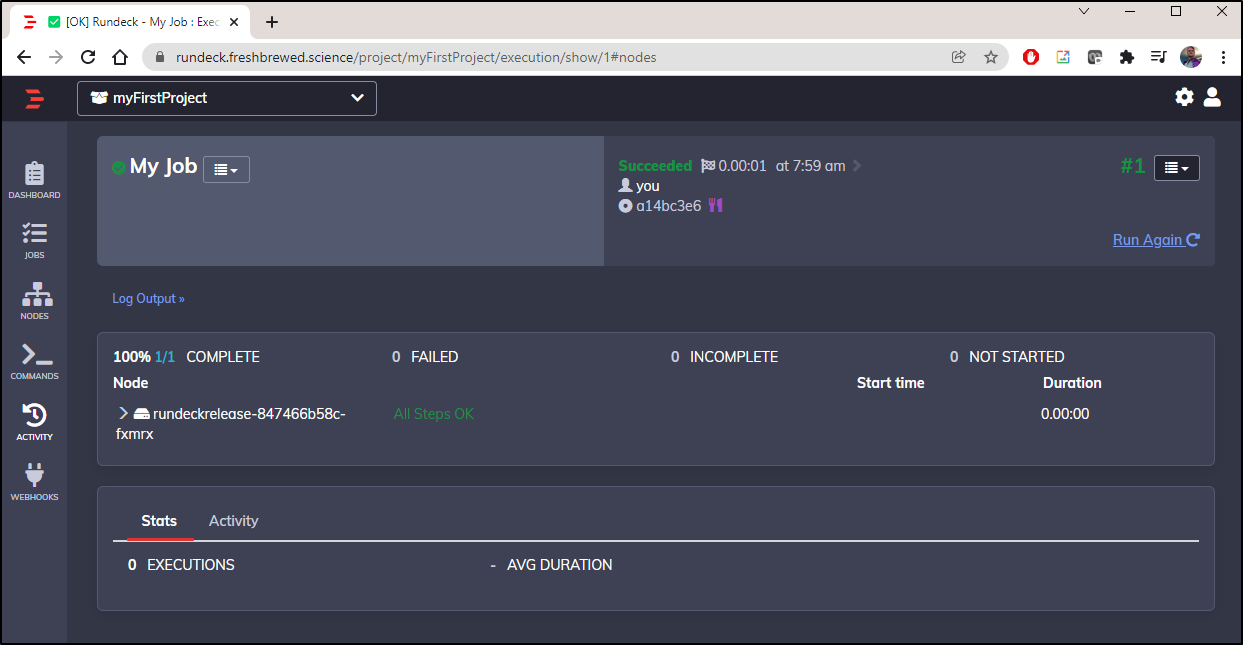Open the settings gear menu
The image size is (1243, 645).
click(1185, 97)
